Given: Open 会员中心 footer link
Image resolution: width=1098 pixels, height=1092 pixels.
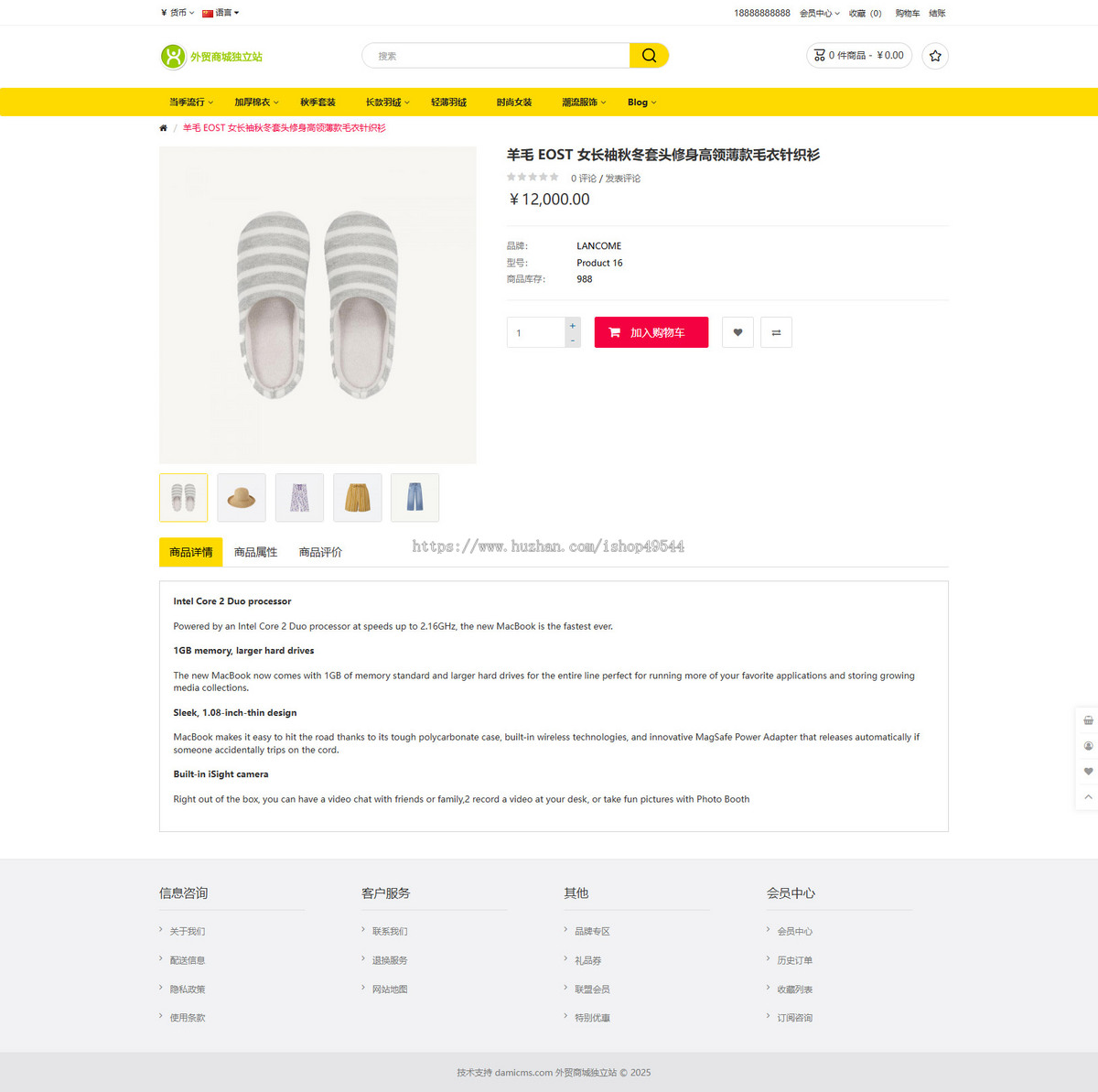Looking at the screenshot, I should 794,932.
